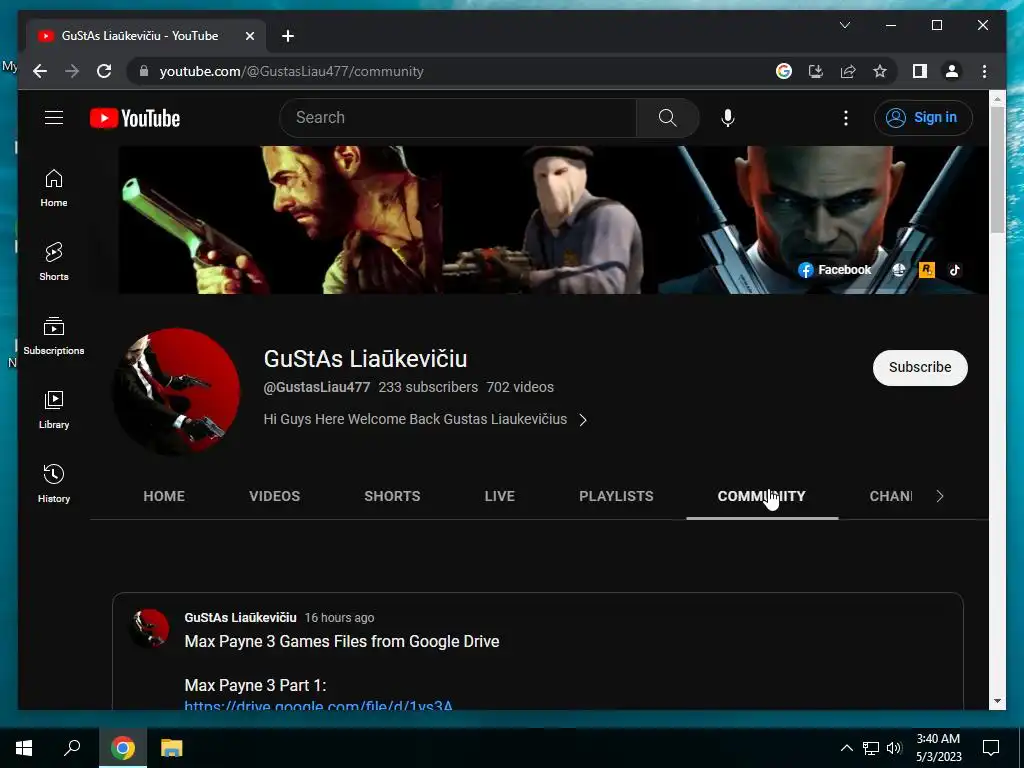1024x768 pixels.
Task: Open YouTube settings three-dot menu
Action: (x=846, y=118)
